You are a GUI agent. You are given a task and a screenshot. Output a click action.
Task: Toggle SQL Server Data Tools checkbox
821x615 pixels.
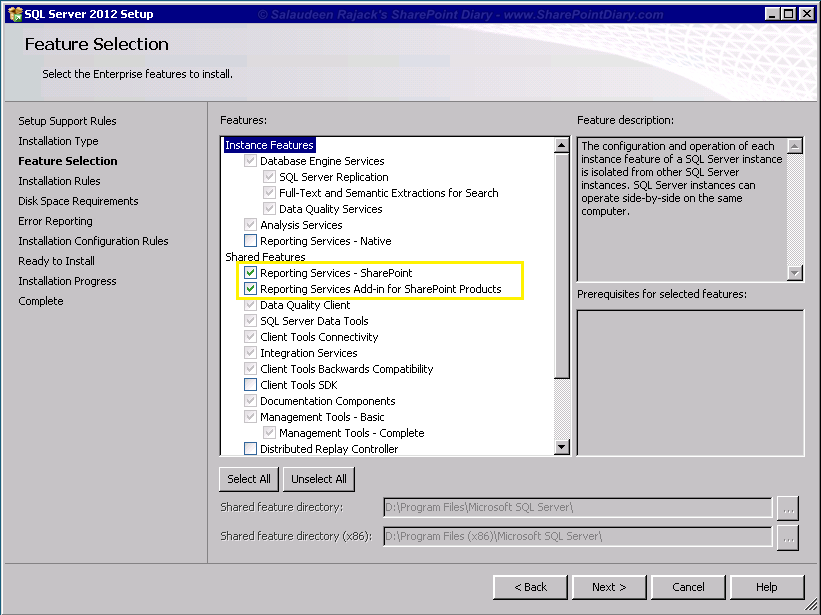tap(250, 321)
